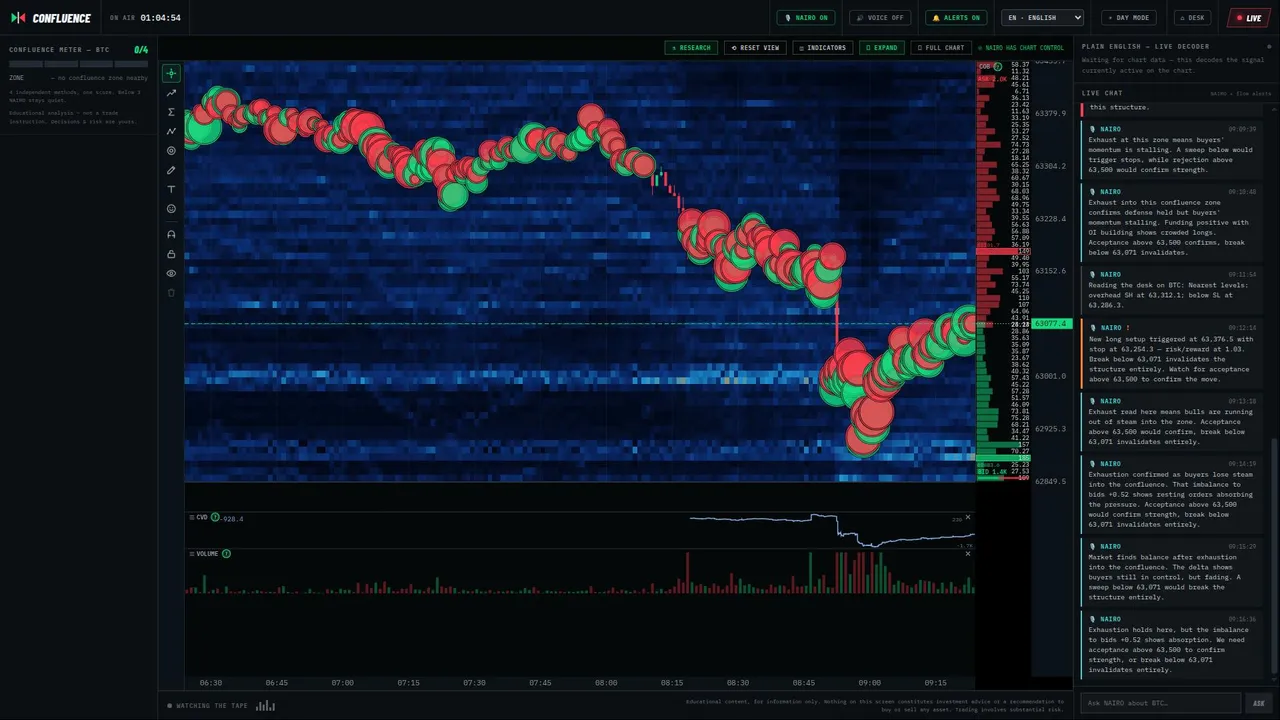Click the LIVE indicator button
Screen dimensions: 1280x720
[x=1249, y=18]
